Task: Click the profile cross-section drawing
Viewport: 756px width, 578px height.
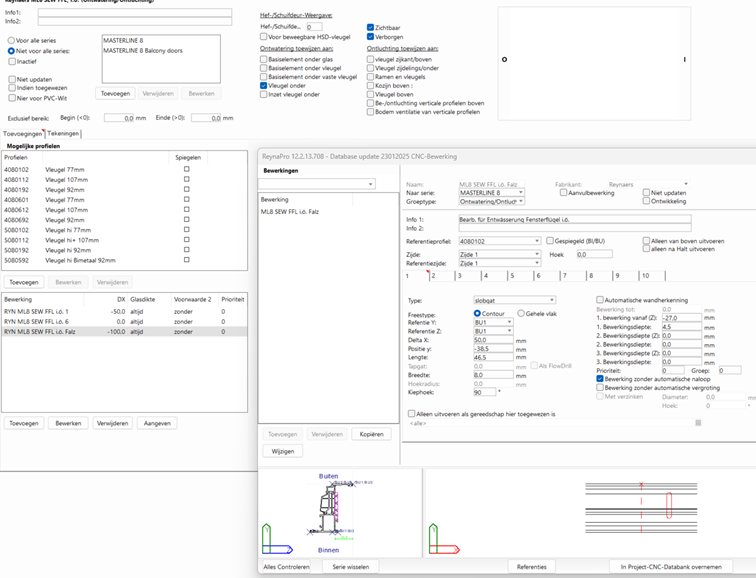Action: coord(330,510)
